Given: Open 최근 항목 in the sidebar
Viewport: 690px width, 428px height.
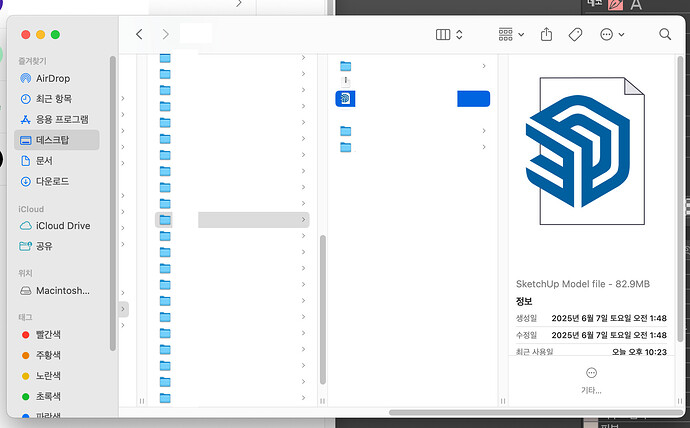Looking at the screenshot, I should tap(46, 99).
